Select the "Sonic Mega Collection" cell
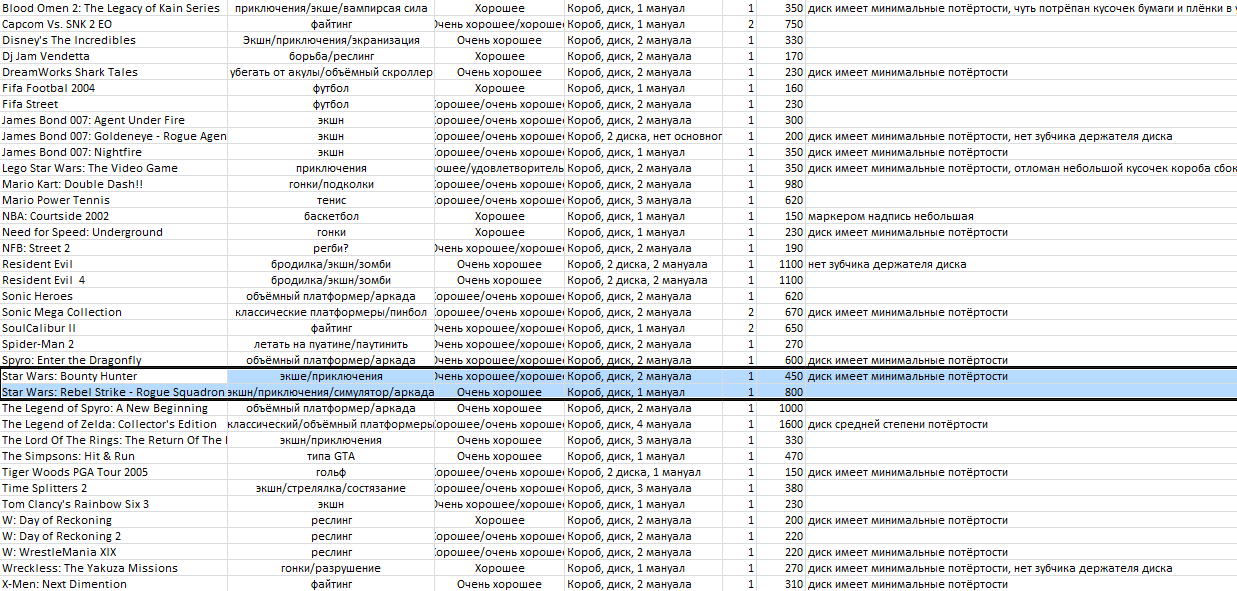Image resolution: width=1237 pixels, height=591 pixels. coord(114,312)
